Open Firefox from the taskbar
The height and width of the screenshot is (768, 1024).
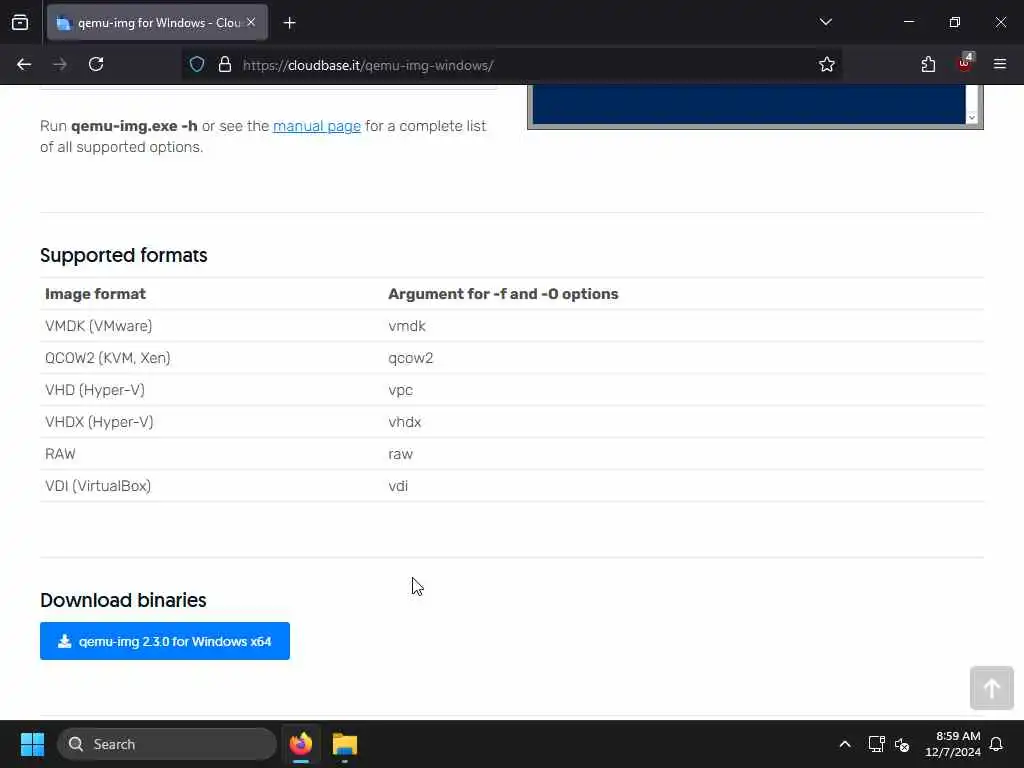(x=301, y=744)
